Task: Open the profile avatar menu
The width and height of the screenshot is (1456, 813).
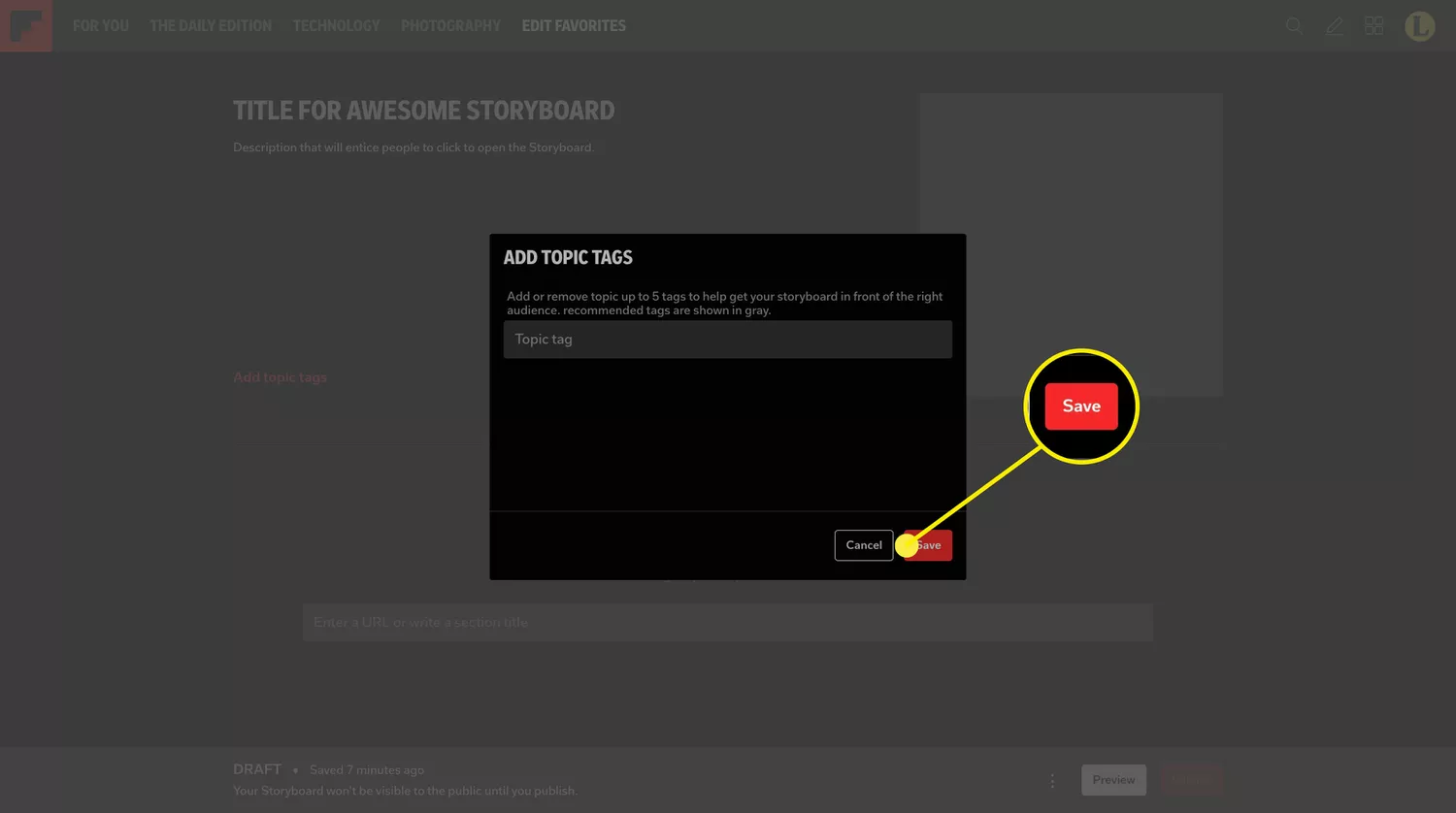Action: click(1419, 26)
